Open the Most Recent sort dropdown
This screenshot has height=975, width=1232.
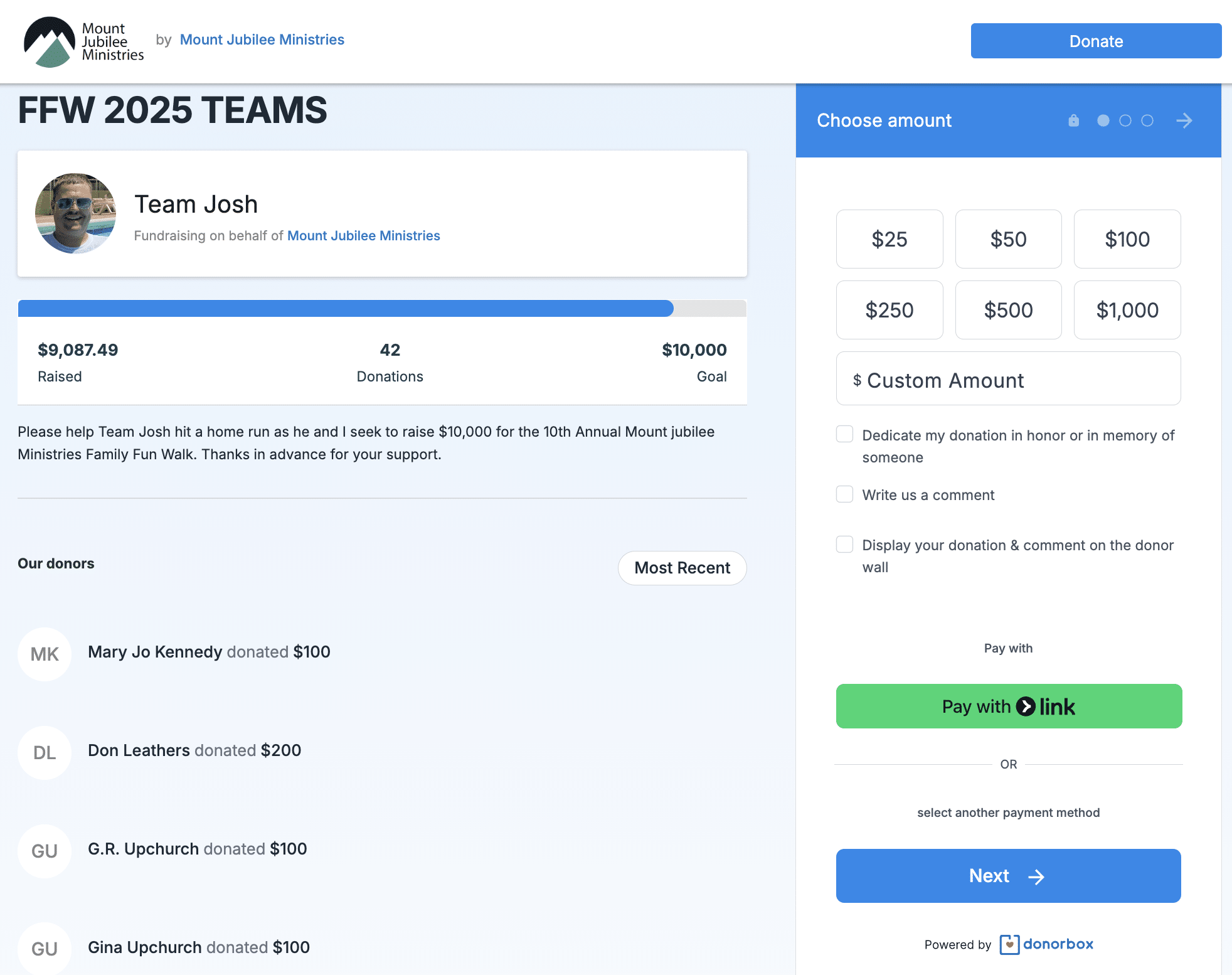[x=682, y=568]
